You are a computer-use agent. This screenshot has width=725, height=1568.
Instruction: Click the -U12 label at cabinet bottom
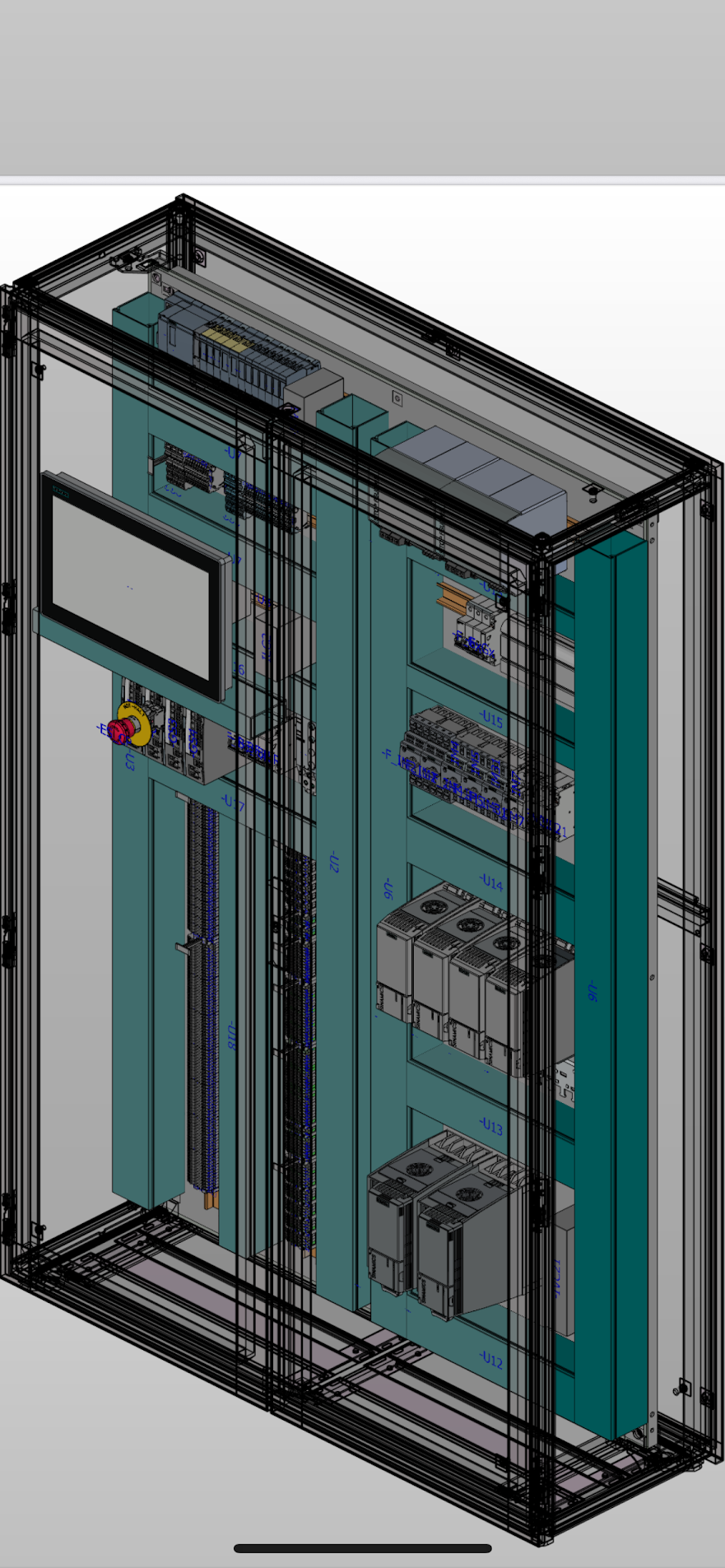[x=490, y=1360]
